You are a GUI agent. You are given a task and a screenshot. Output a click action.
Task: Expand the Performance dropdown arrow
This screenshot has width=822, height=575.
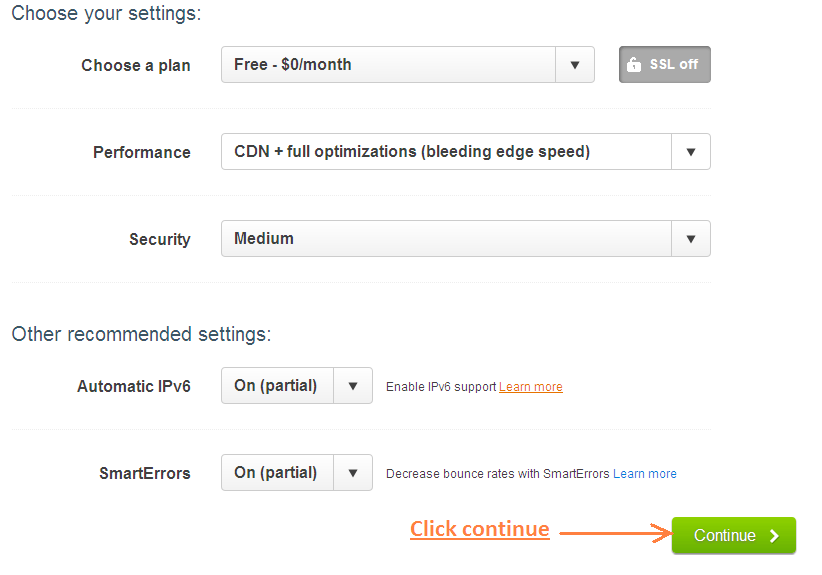(x=691, y=151)
